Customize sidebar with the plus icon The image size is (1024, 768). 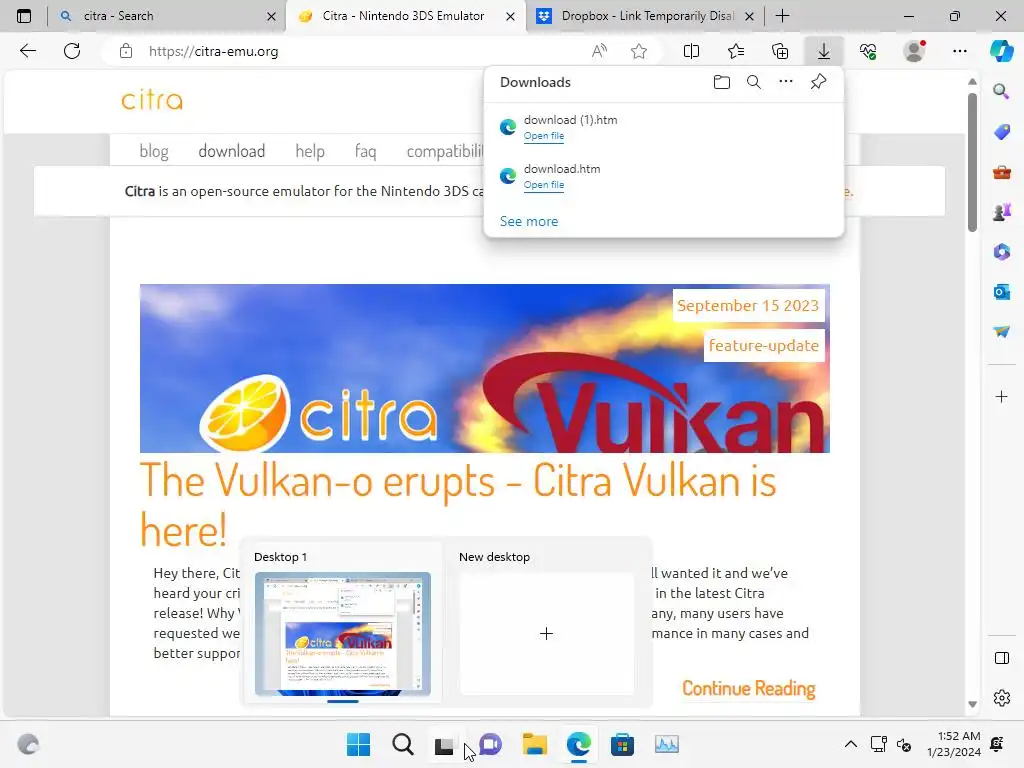tap(1001, 396)
